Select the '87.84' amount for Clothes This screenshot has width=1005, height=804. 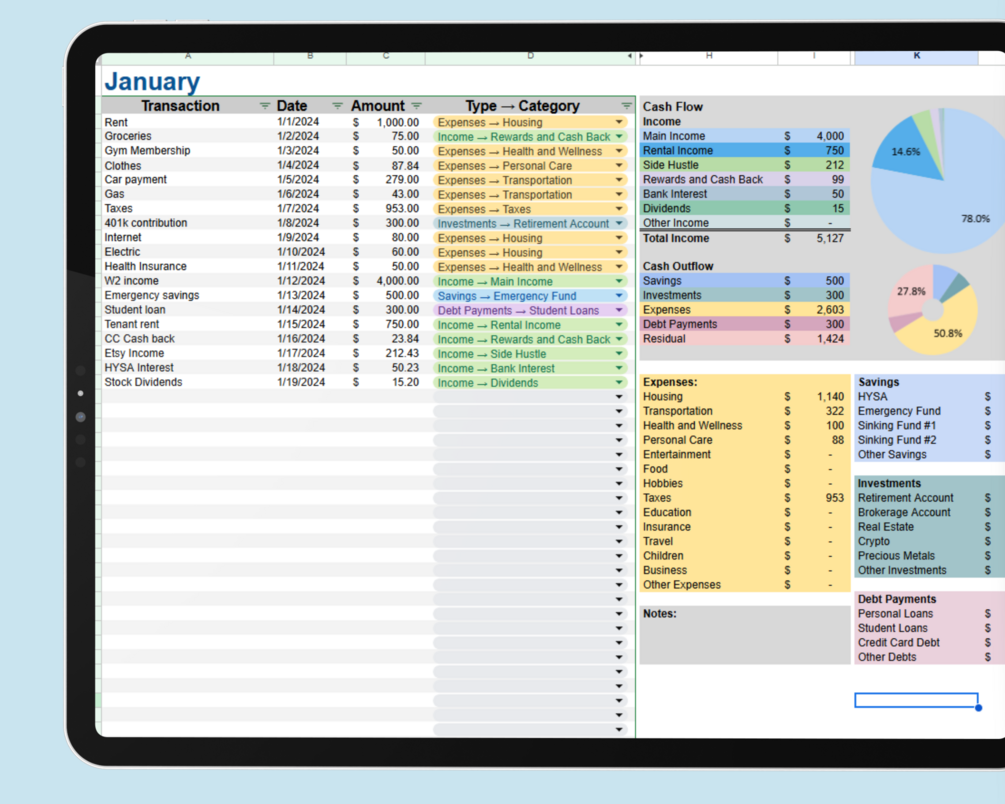[386, 165]
